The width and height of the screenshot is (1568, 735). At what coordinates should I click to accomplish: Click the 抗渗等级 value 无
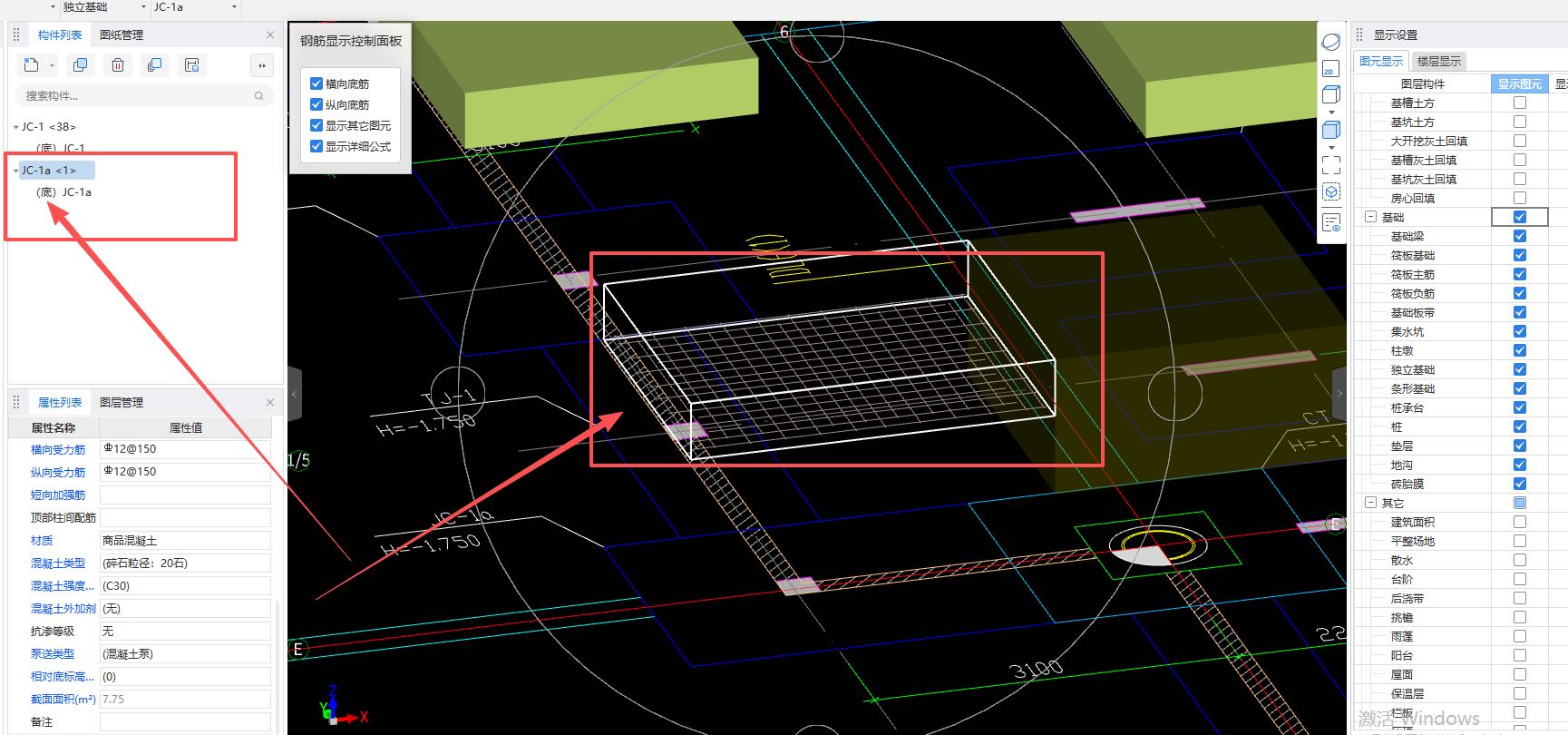185,631
